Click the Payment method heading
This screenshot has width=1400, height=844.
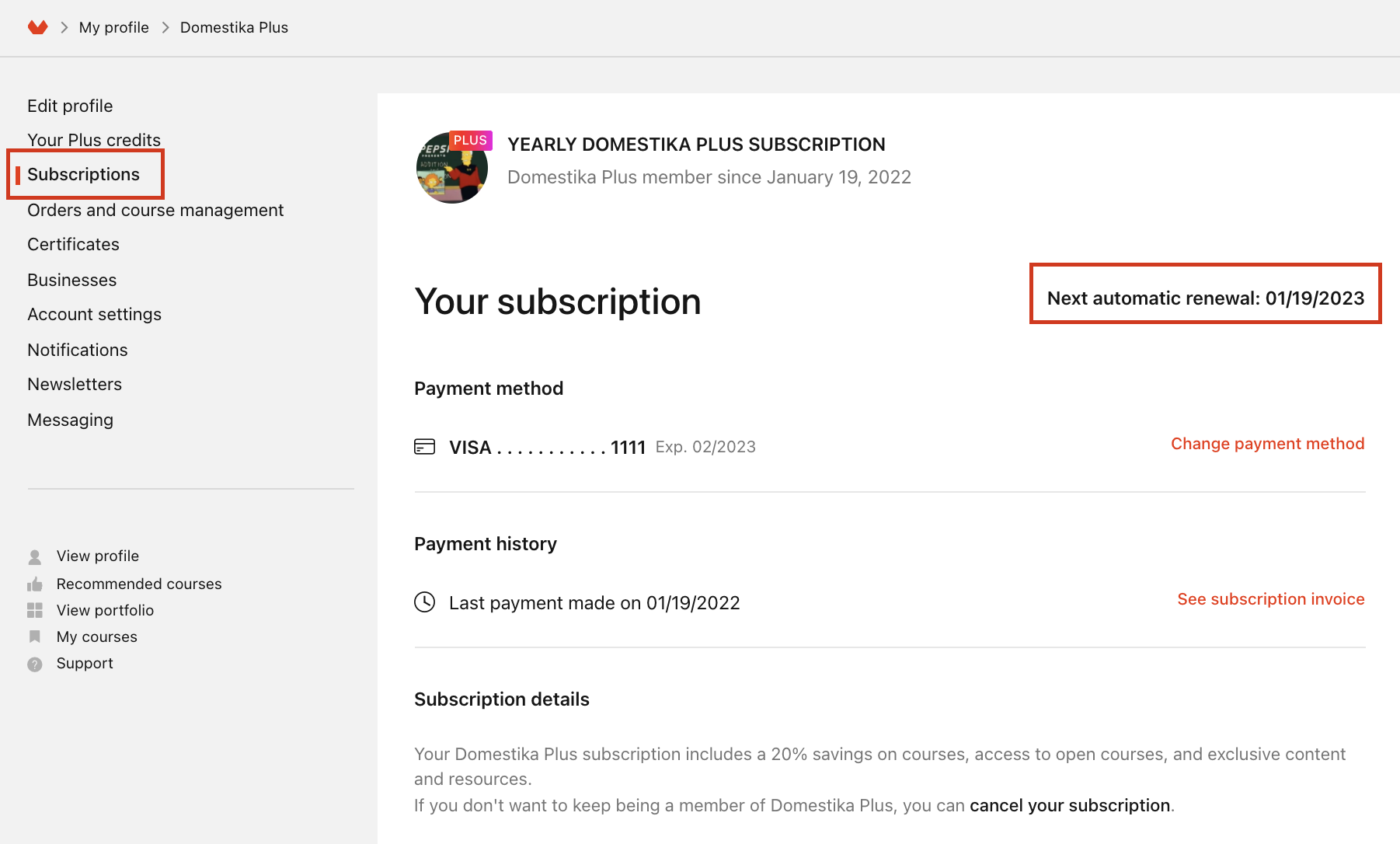pos(489,389)
